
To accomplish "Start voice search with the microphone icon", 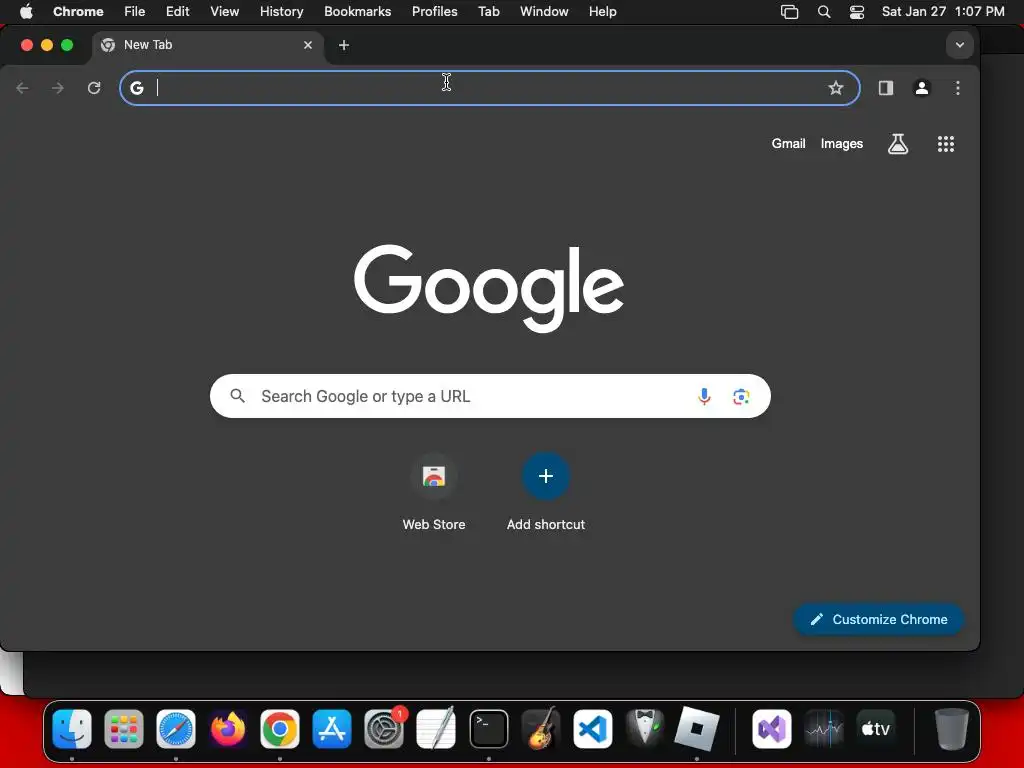I will pyautogui.click(x=704, y=396).
